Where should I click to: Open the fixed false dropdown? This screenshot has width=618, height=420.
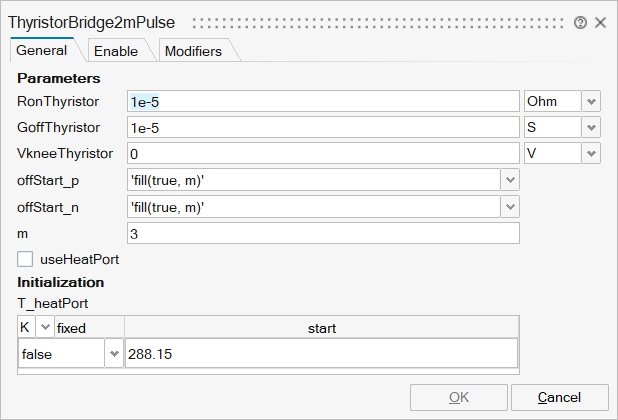click(113, 354)
